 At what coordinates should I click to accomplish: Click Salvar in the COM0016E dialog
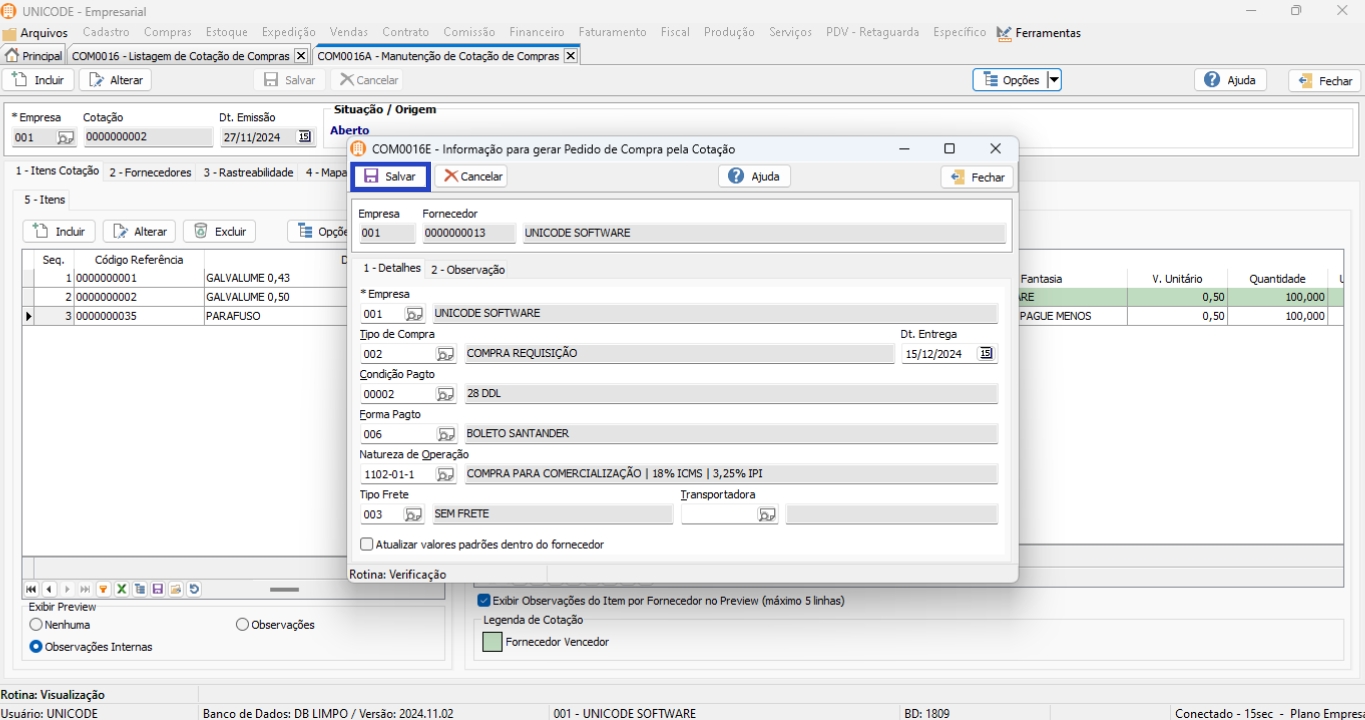(390, 176)
